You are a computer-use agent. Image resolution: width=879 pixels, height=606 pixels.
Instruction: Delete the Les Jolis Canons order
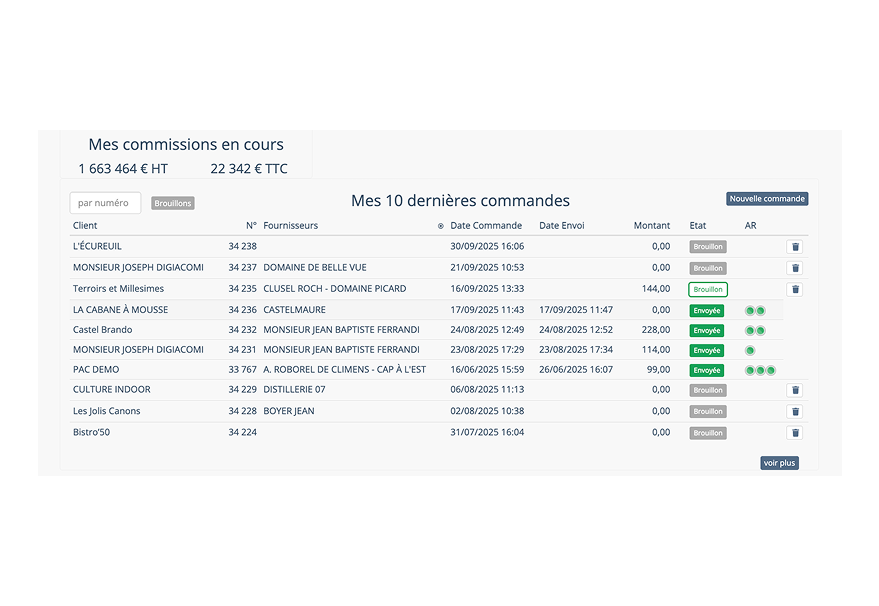795,411
